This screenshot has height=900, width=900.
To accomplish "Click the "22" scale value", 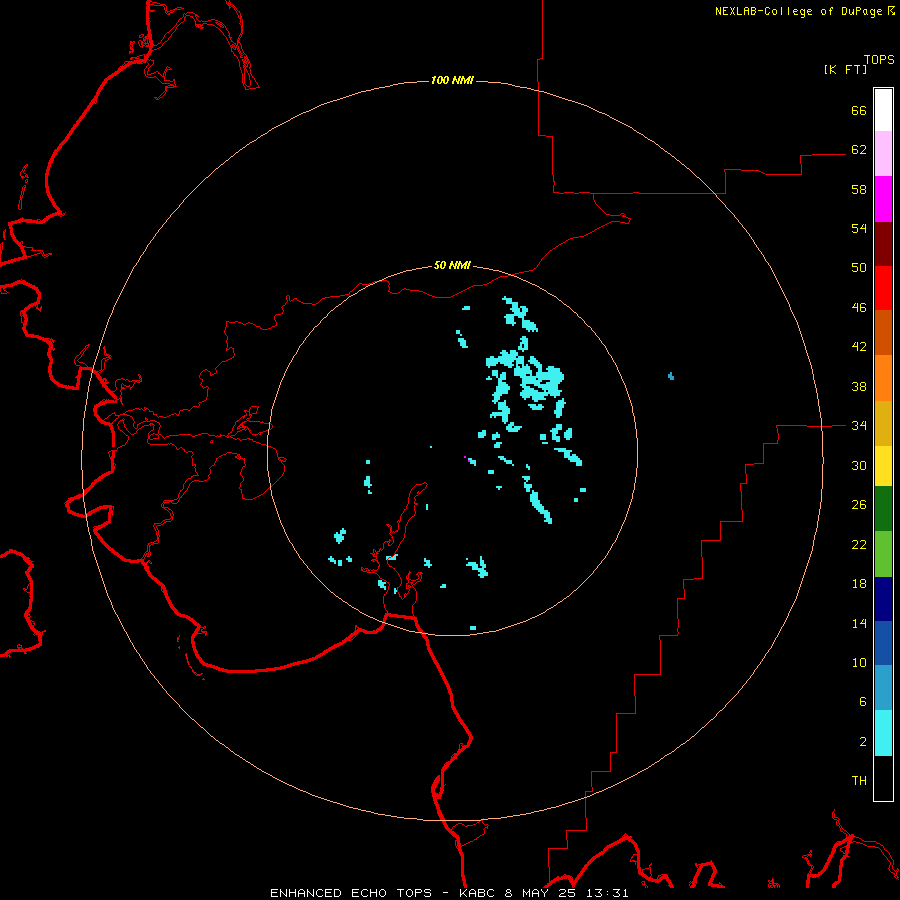I will tap(859, 544).
